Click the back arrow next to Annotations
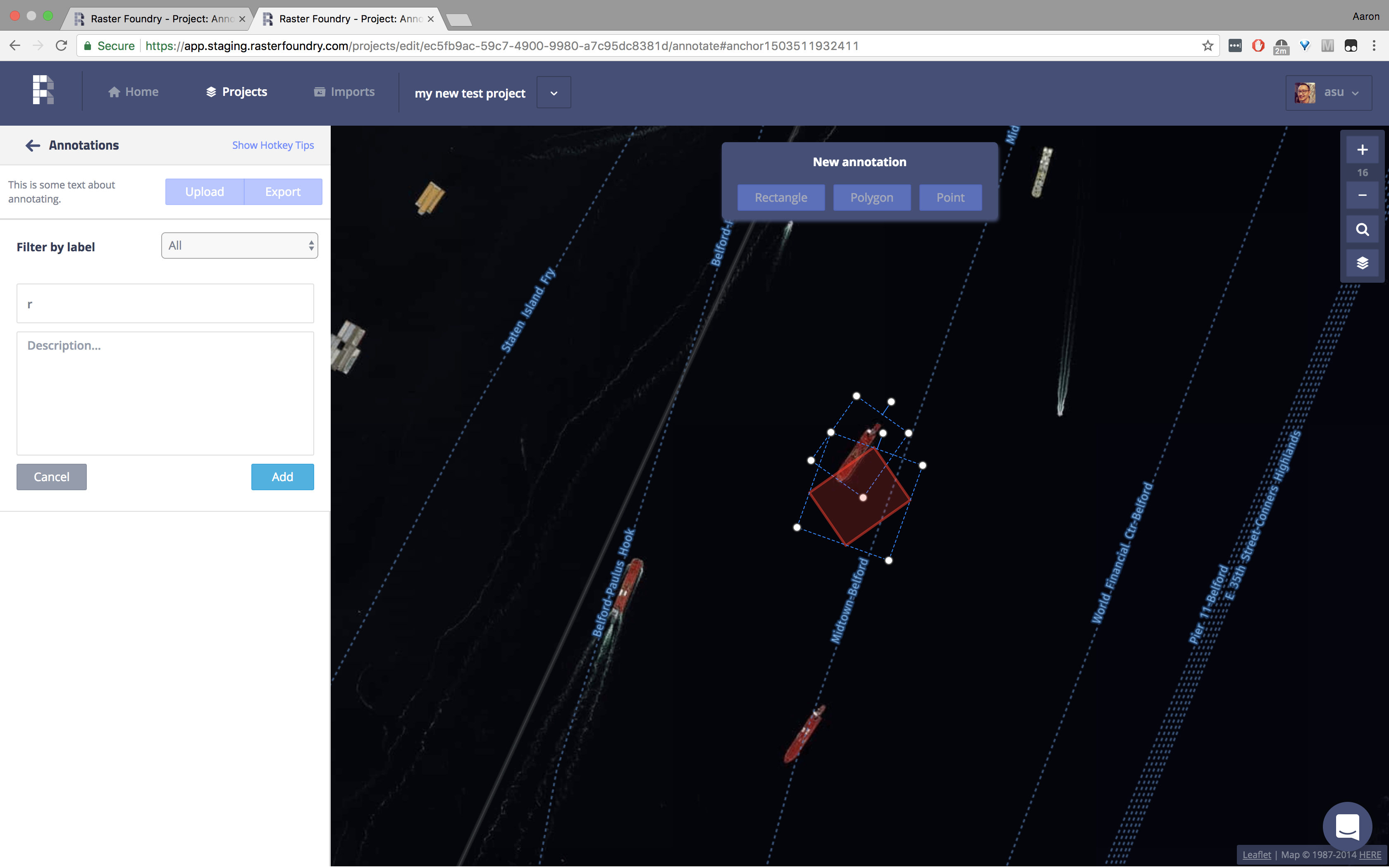Screen dimensions: 1389x868 pos(33,145)
